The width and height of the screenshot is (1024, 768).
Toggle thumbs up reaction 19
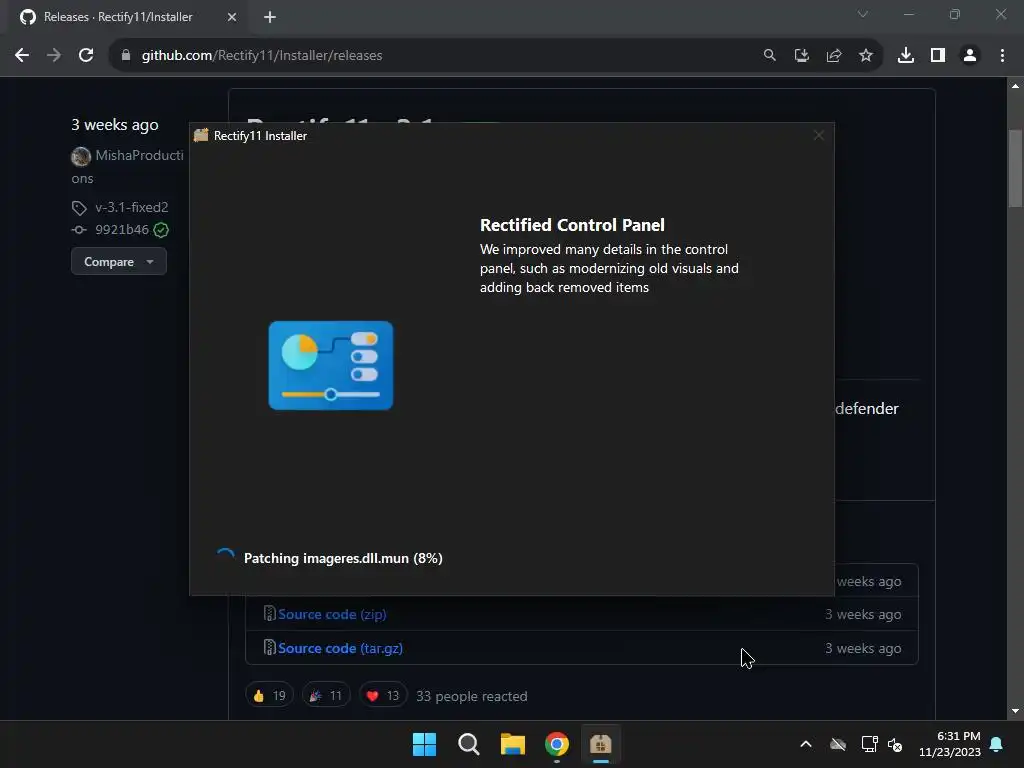coord(269,696)
